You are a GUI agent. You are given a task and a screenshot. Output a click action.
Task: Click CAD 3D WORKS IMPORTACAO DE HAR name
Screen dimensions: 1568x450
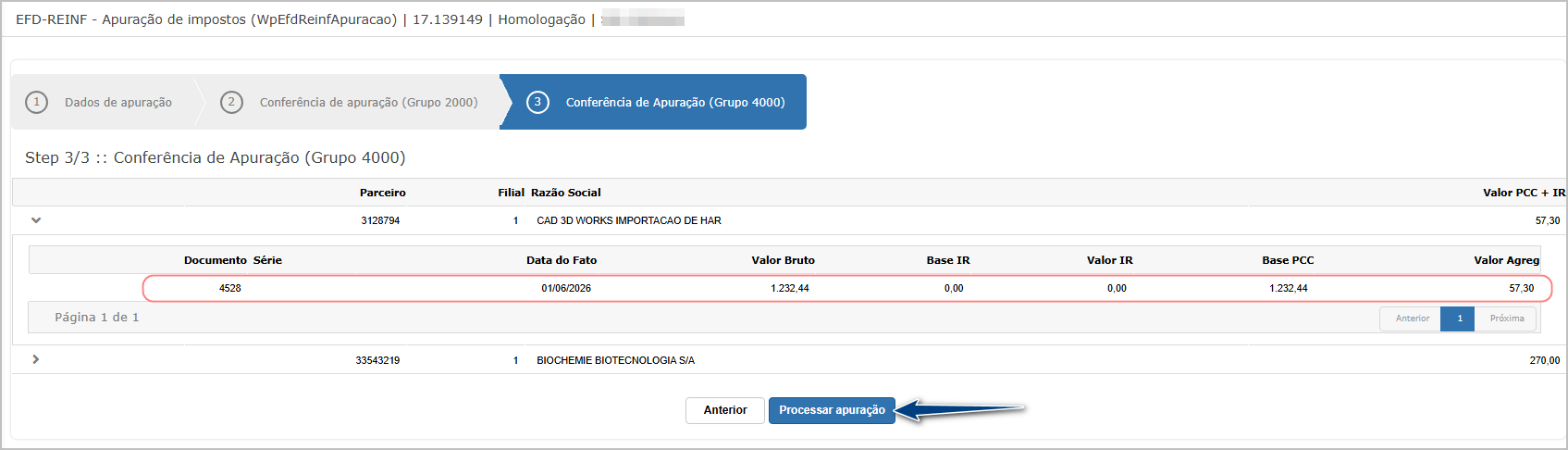tap(629, 220)
